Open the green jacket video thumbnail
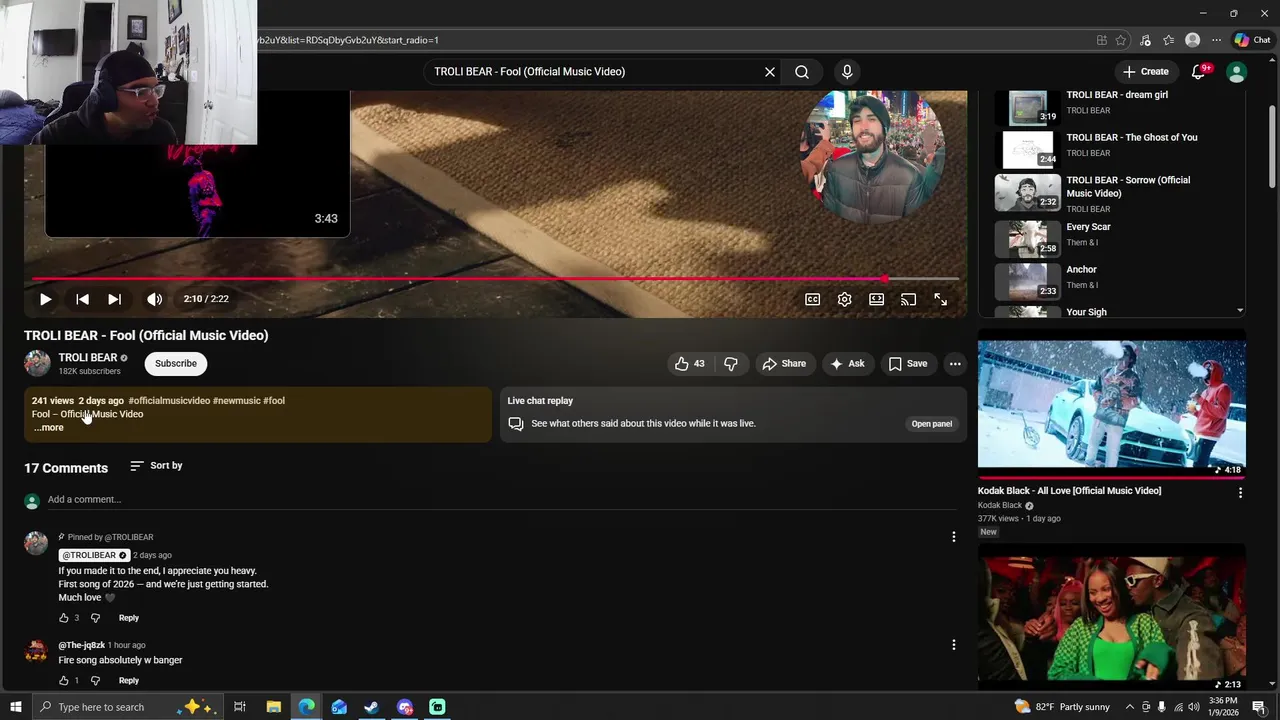 pos(1112,617)
